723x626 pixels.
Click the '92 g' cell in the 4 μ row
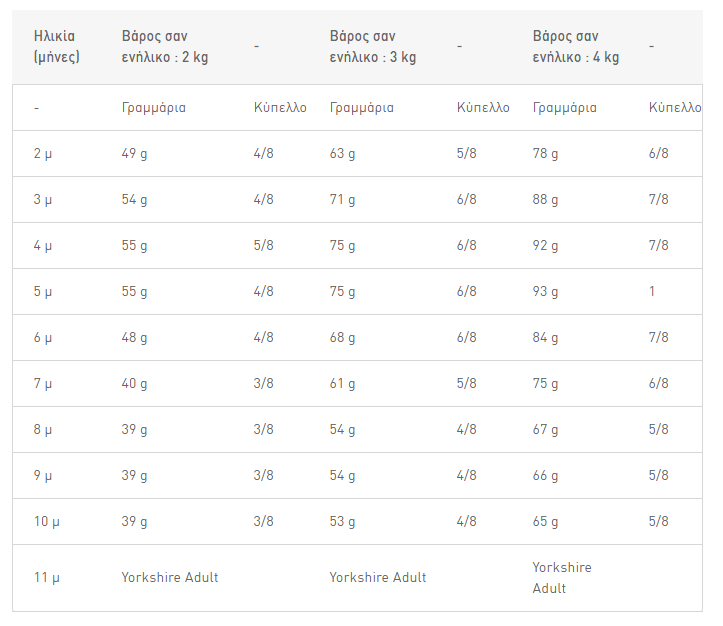click(545, 245)
